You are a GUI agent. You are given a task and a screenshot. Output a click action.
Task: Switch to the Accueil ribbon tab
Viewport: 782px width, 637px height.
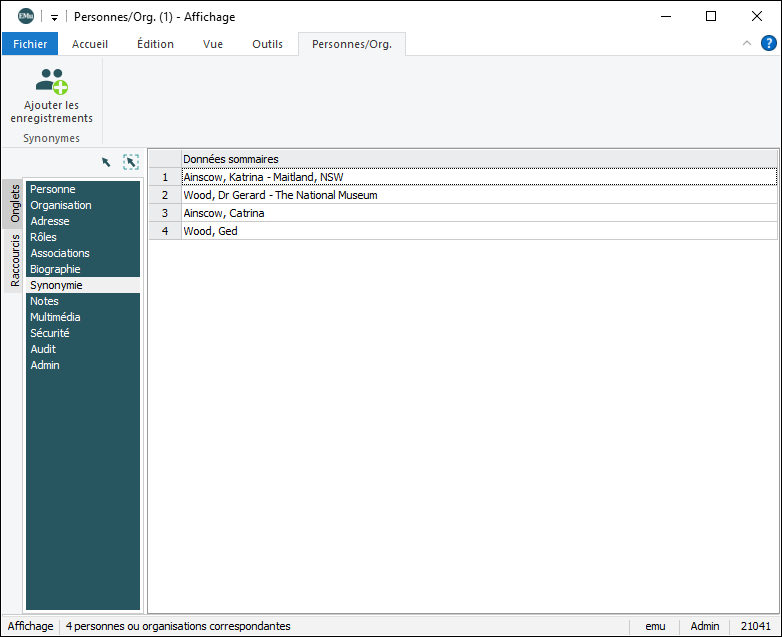pos(90,44)
